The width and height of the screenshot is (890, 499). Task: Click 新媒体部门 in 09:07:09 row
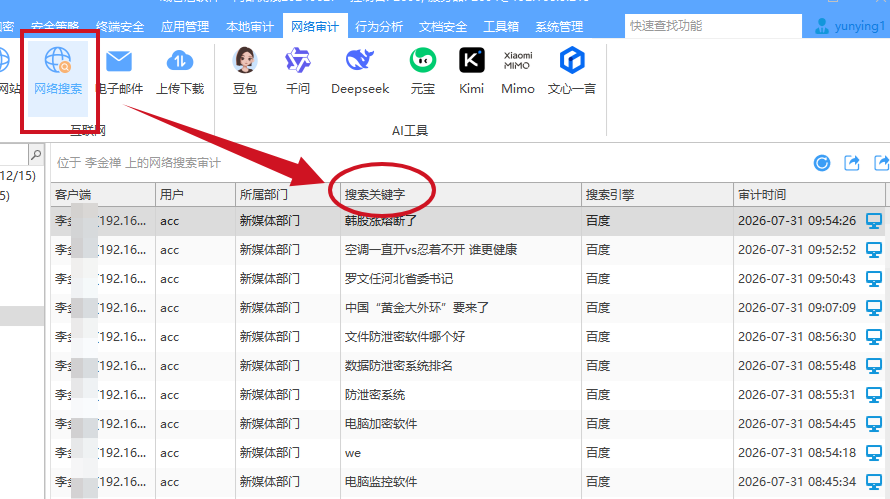pos(270,308)
